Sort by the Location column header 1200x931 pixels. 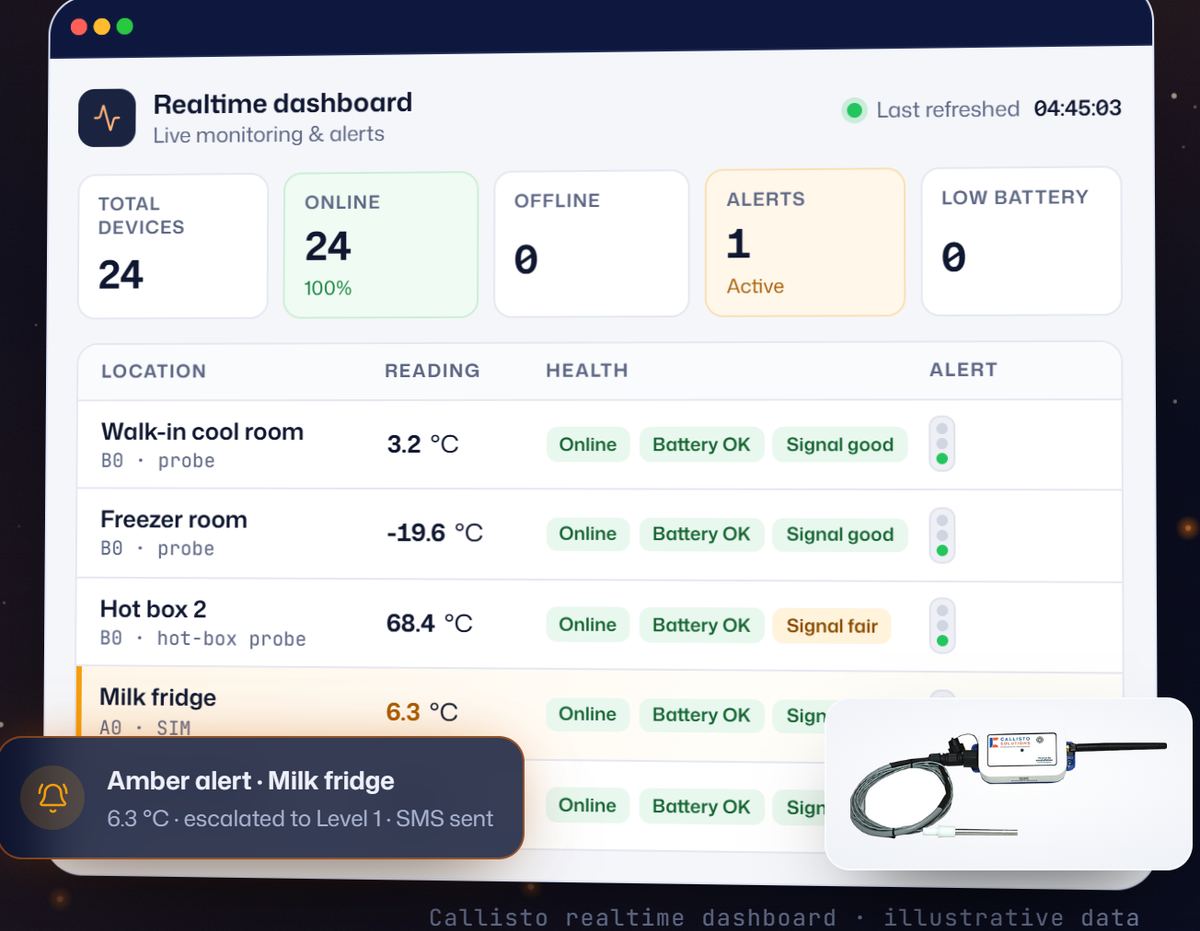(x=154, y=371)
